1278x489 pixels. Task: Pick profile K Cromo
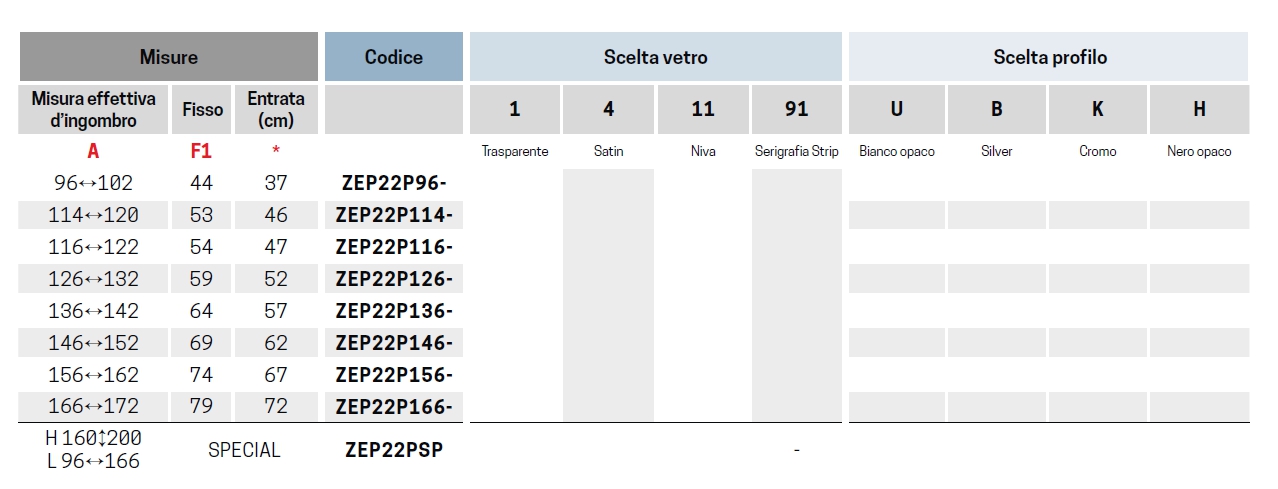coord(1097,109)
